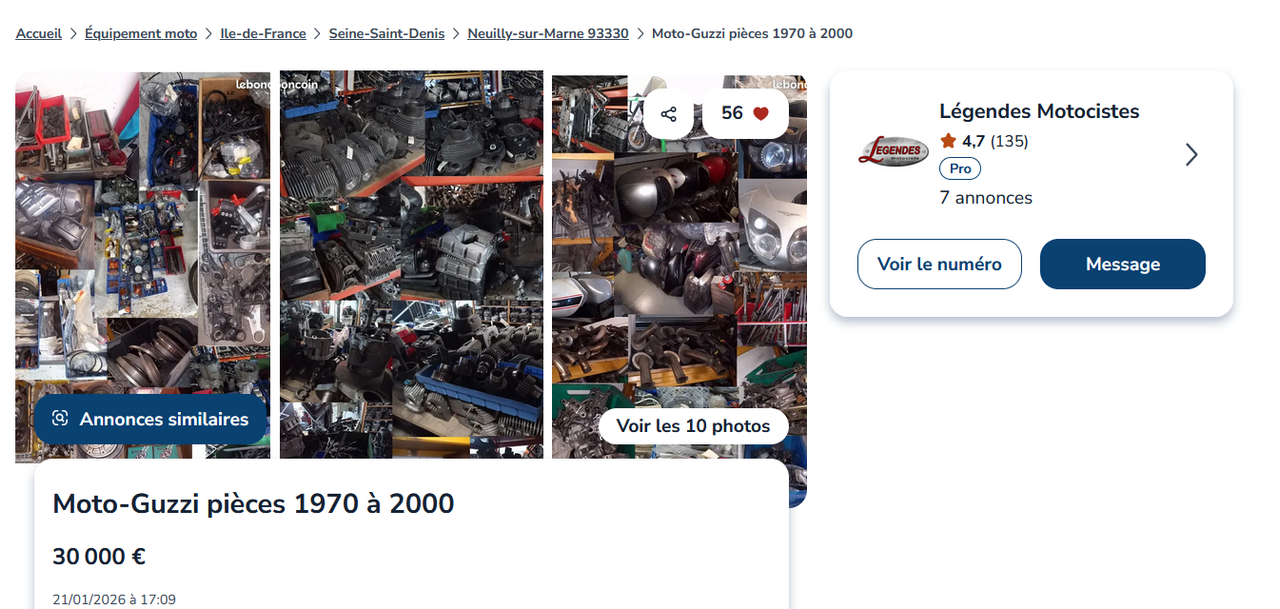Reveal the phone number with Voir le numéro

(939, 264)
